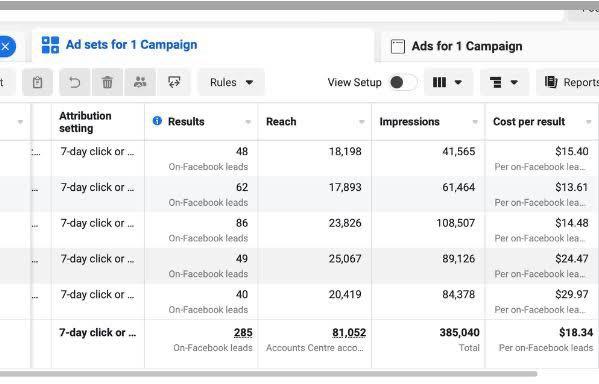Click the cost per result $14.48
Image resolution: width=599 pixels, height=384 pixels.
[571, 223]
